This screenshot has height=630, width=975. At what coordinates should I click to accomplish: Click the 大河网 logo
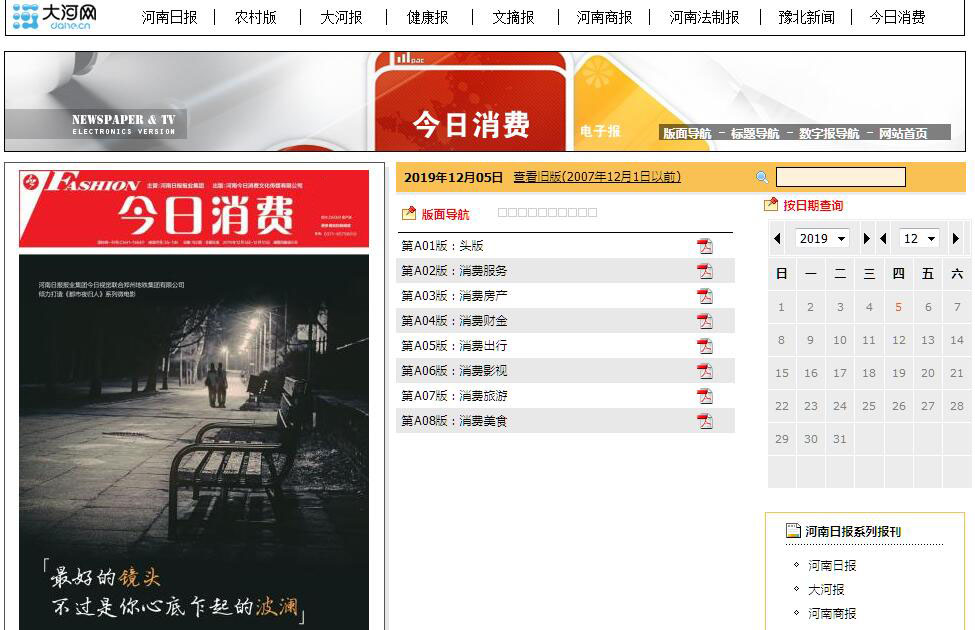coord(55,16)
